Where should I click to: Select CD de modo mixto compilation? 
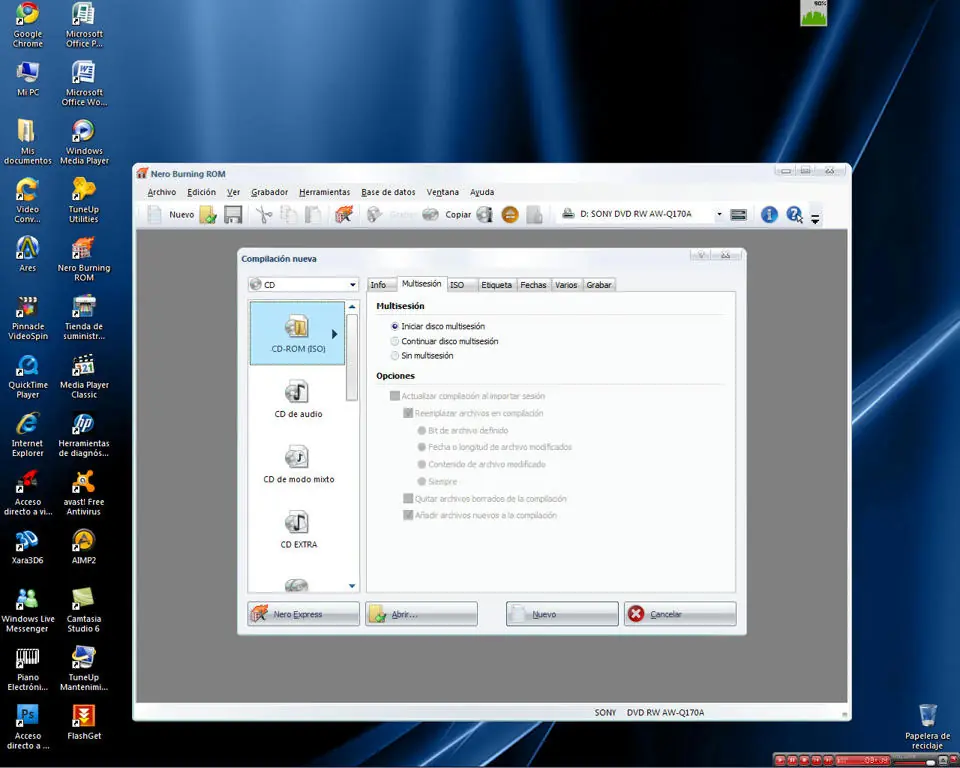click(298, 465)
